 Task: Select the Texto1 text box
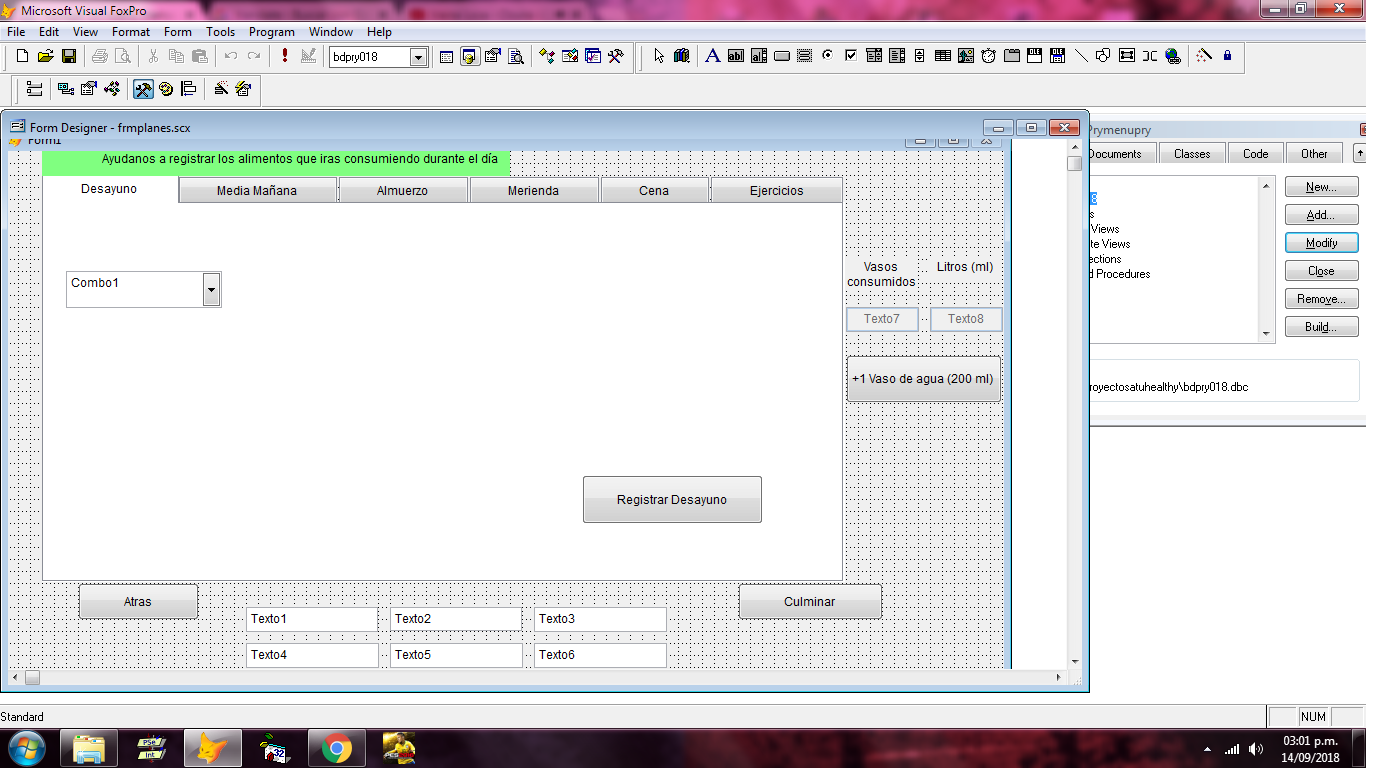312,619
